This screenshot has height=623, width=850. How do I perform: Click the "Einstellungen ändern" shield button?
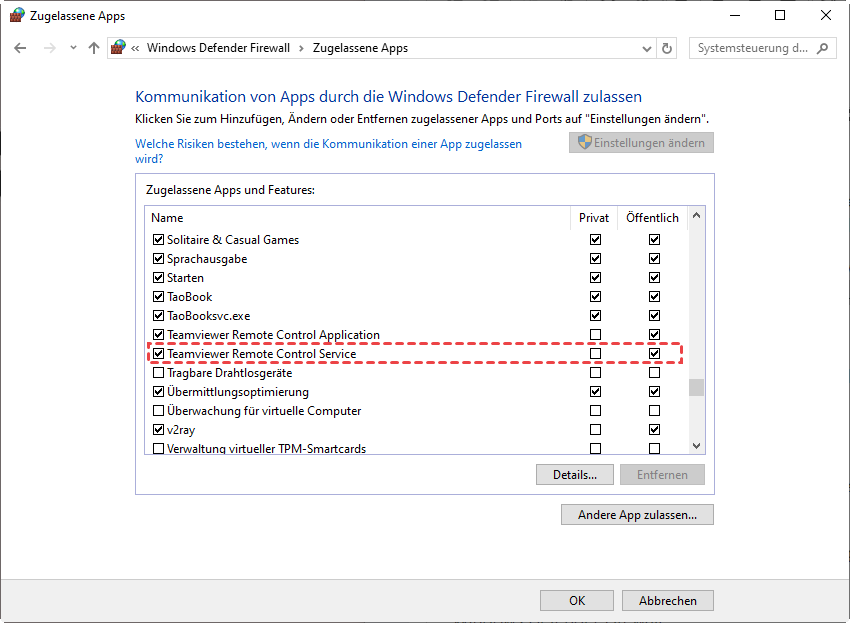click(641, 143)
